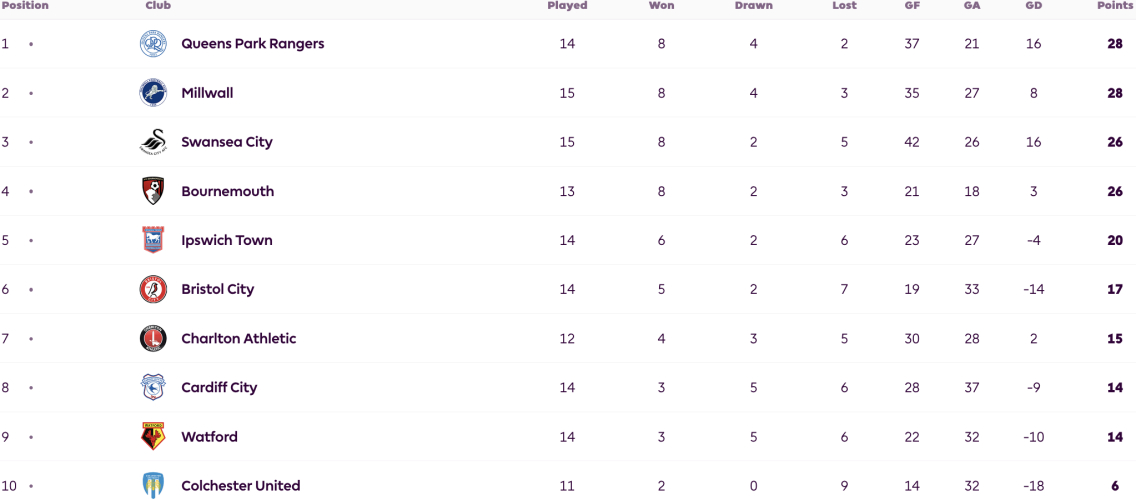Click the Ipswich Town badge
The width and height of the screenshot is (1136, 500).
point(153,240)
